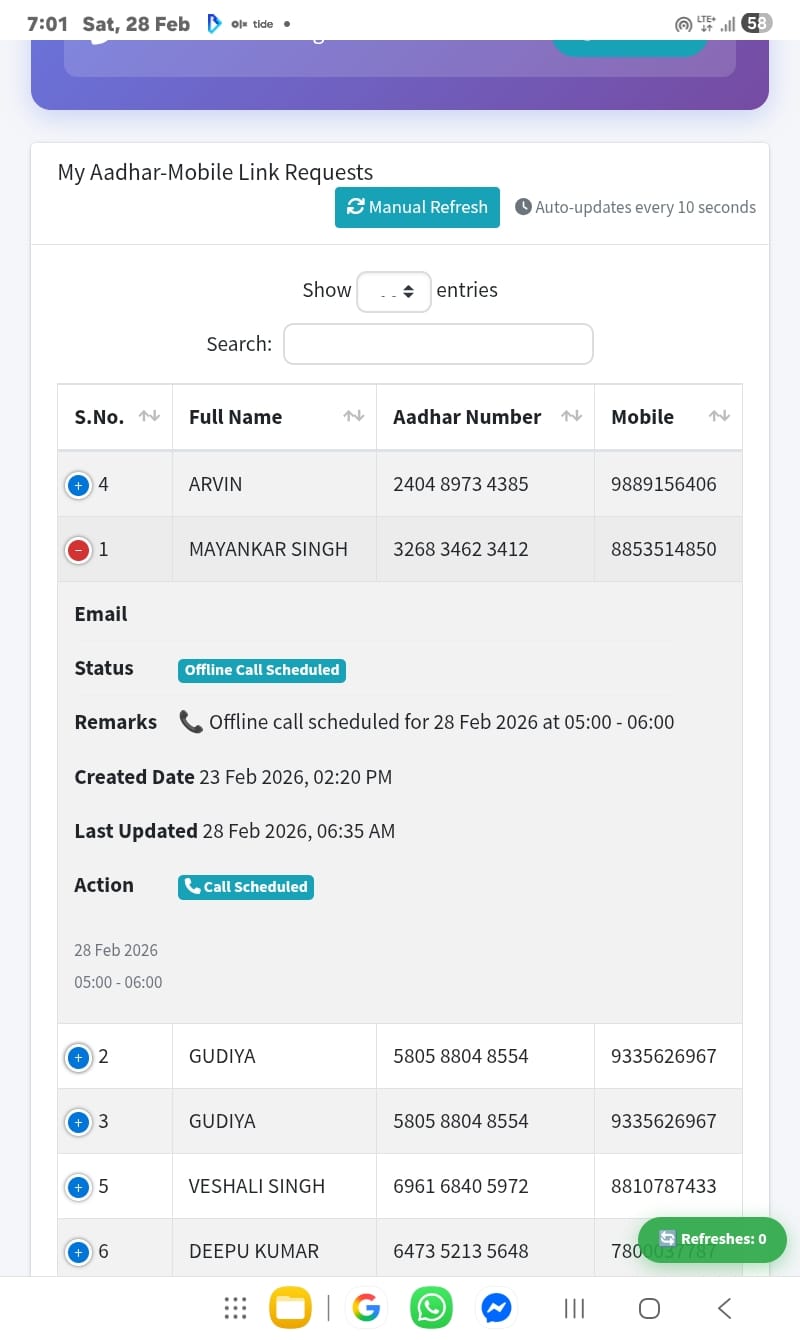Expand row 2 for GUDIYA
Image resolution: width=800 pixels, height=1340 pixels.
[78, 1057]
